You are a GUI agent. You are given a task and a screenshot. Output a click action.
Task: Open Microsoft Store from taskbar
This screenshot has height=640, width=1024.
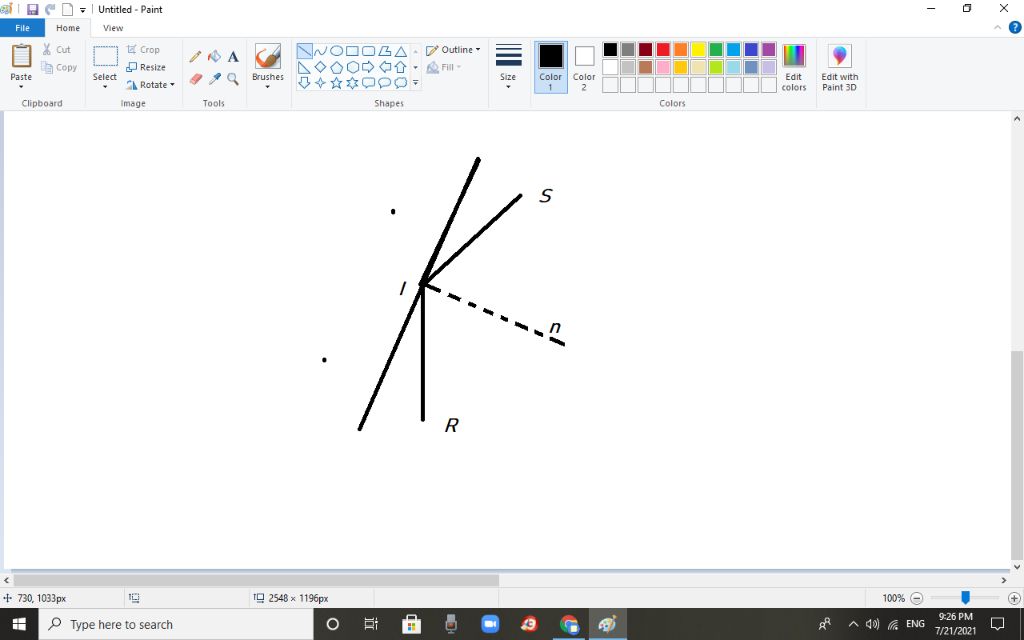[411, 624]
